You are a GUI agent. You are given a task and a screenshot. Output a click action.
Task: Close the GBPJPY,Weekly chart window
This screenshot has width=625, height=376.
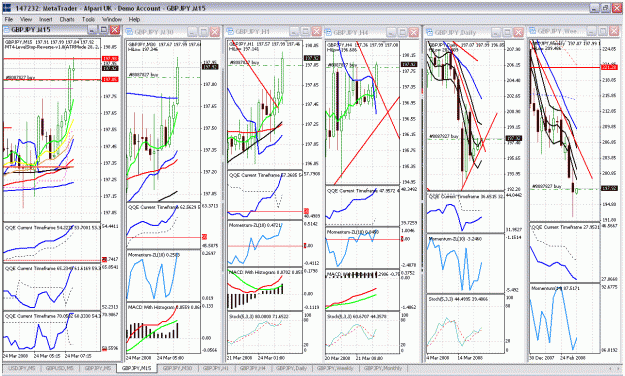[614, 31]
